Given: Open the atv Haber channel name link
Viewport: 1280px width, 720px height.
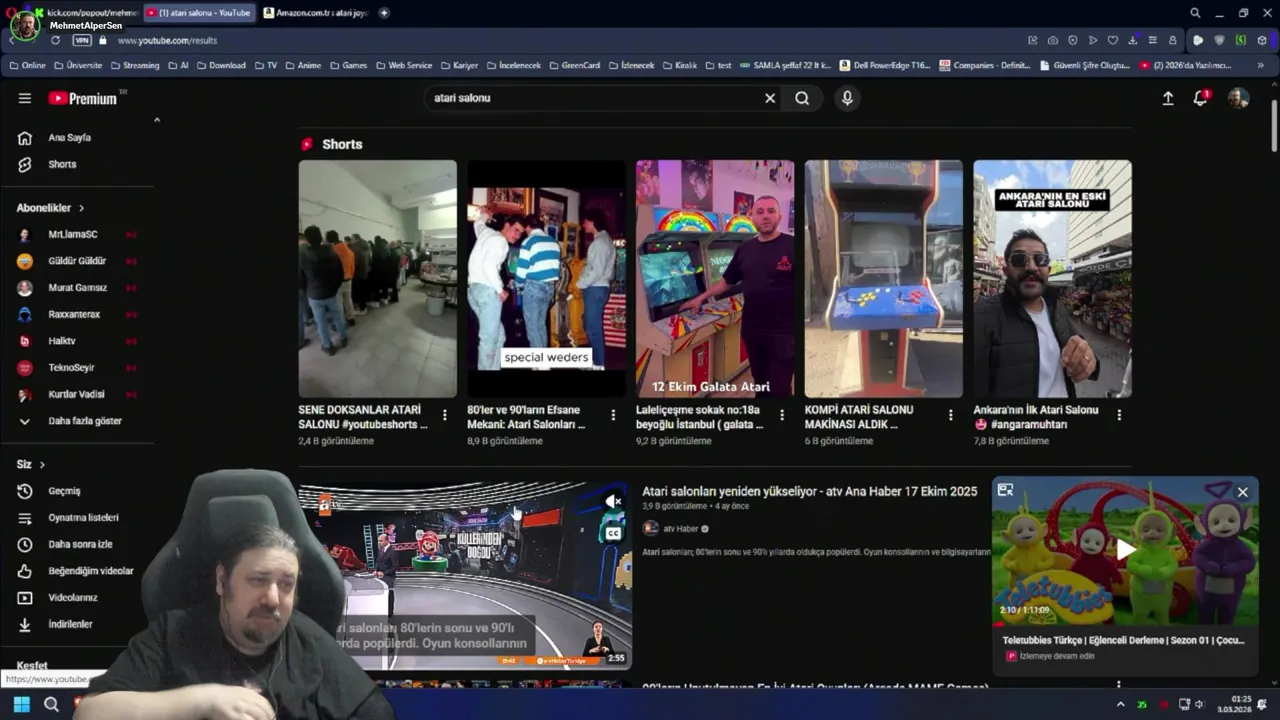Looking at the screenshot, I should [680, 528].
